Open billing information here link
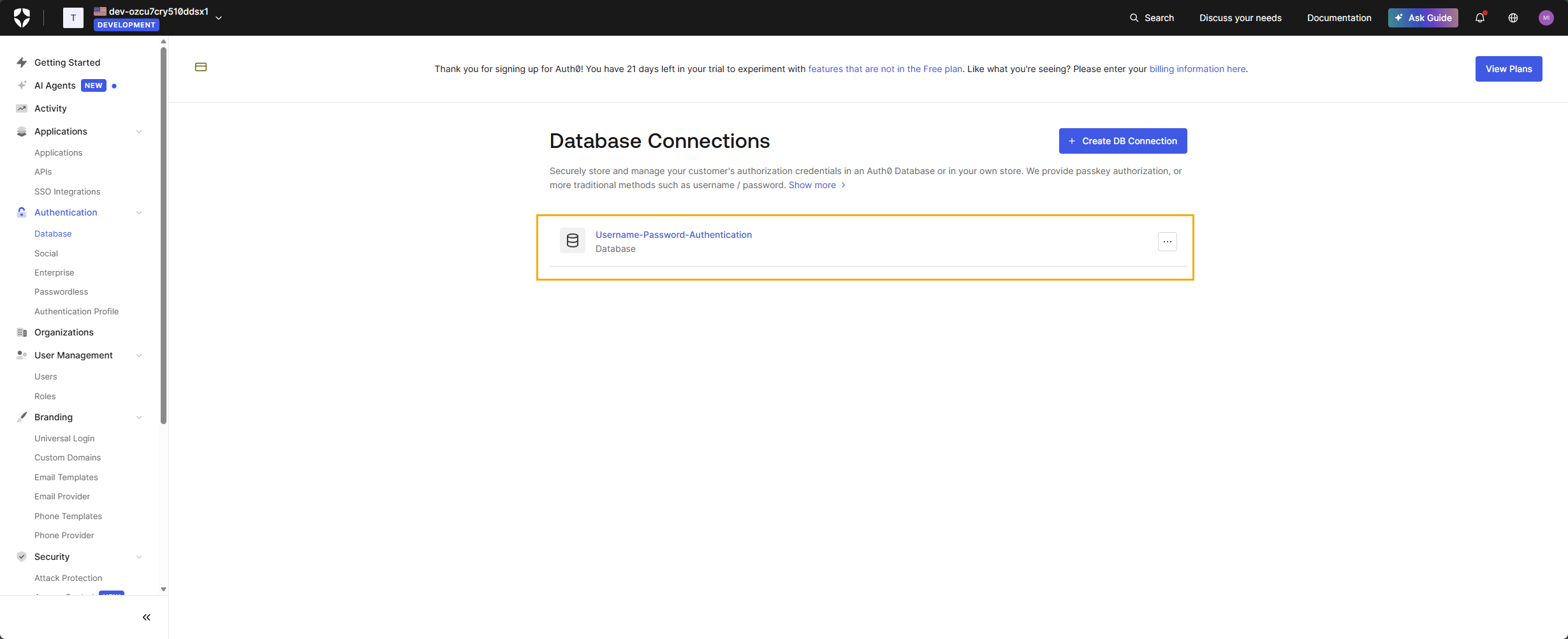This screenshot has height=639, width=1568. pyautogui.click(x=1197, y=69)
